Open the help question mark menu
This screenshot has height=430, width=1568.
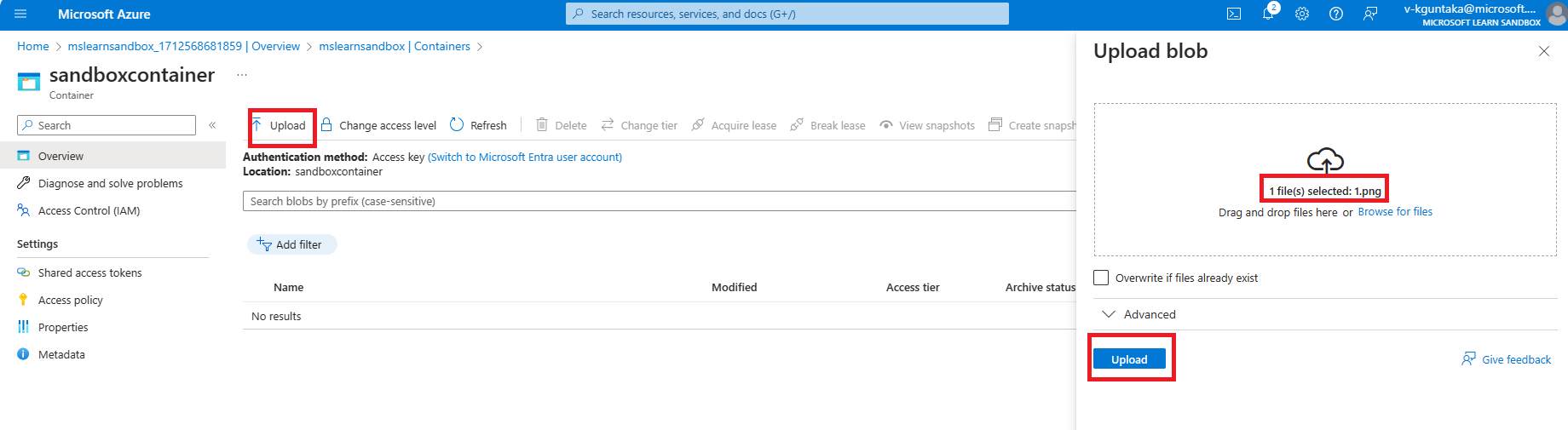coord(1336,14)
